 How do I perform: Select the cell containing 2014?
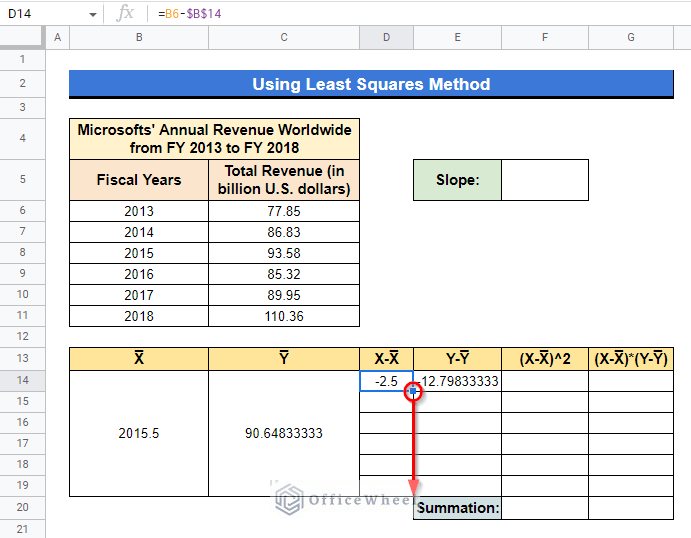point(139,232)
